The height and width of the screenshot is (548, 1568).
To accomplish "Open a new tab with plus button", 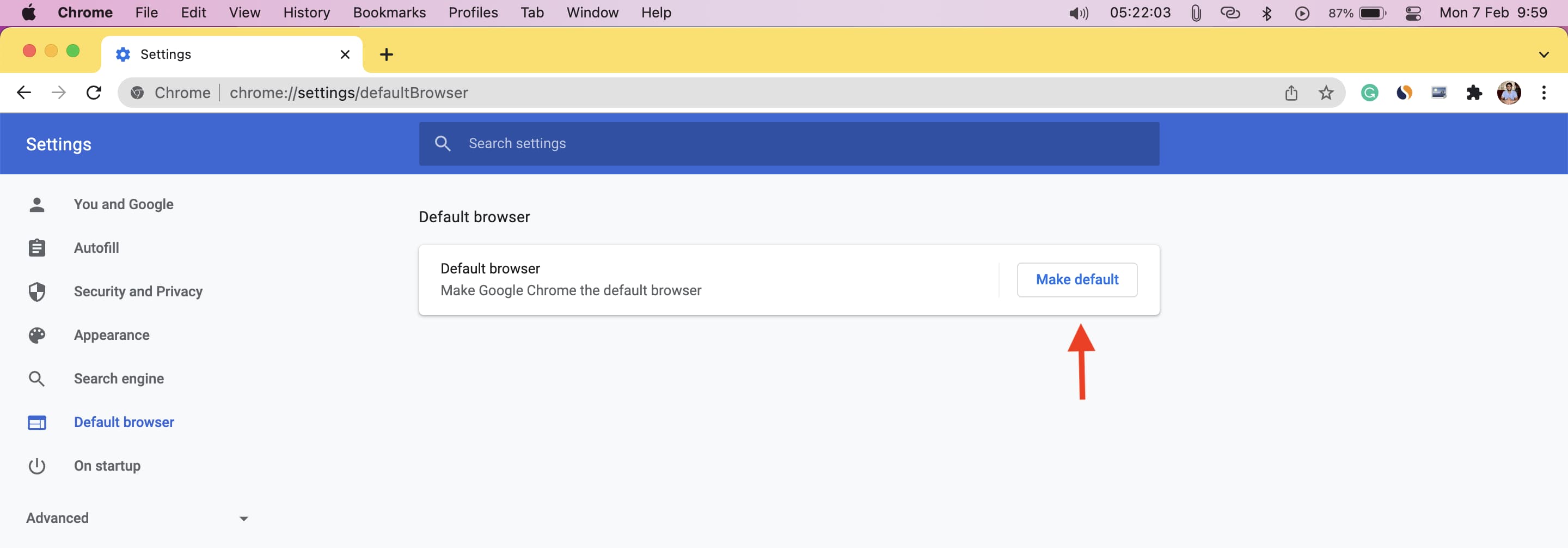I will pos(386,54).
